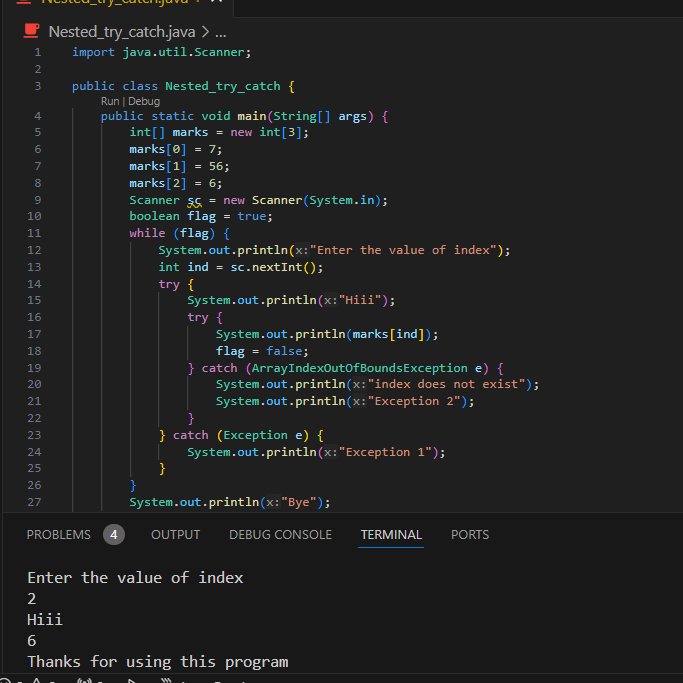Click 'Thanks for using this program' in terminal
The image size is (683, 683).
tap(158, 662)
